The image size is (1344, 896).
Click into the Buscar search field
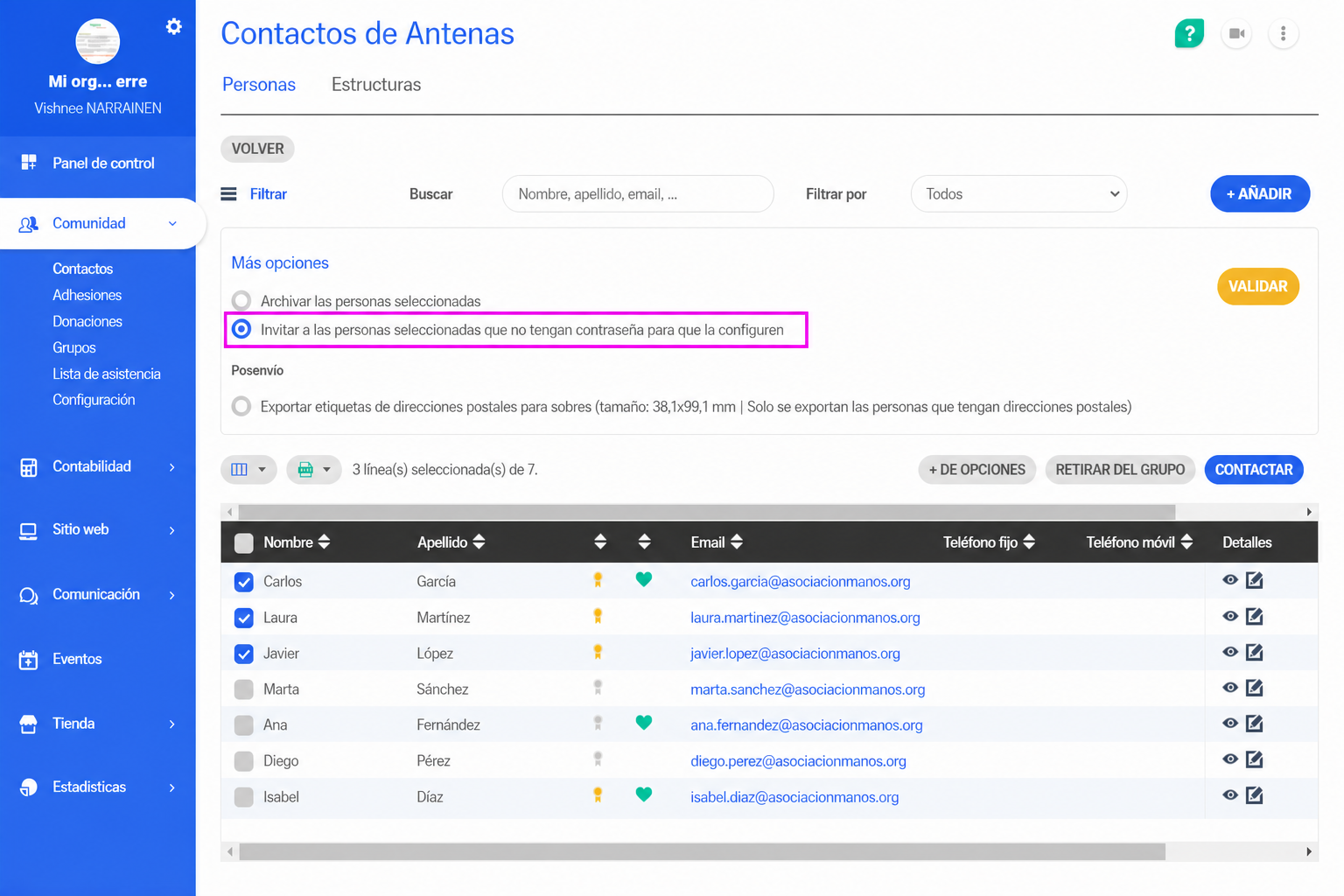coord(638,194)
